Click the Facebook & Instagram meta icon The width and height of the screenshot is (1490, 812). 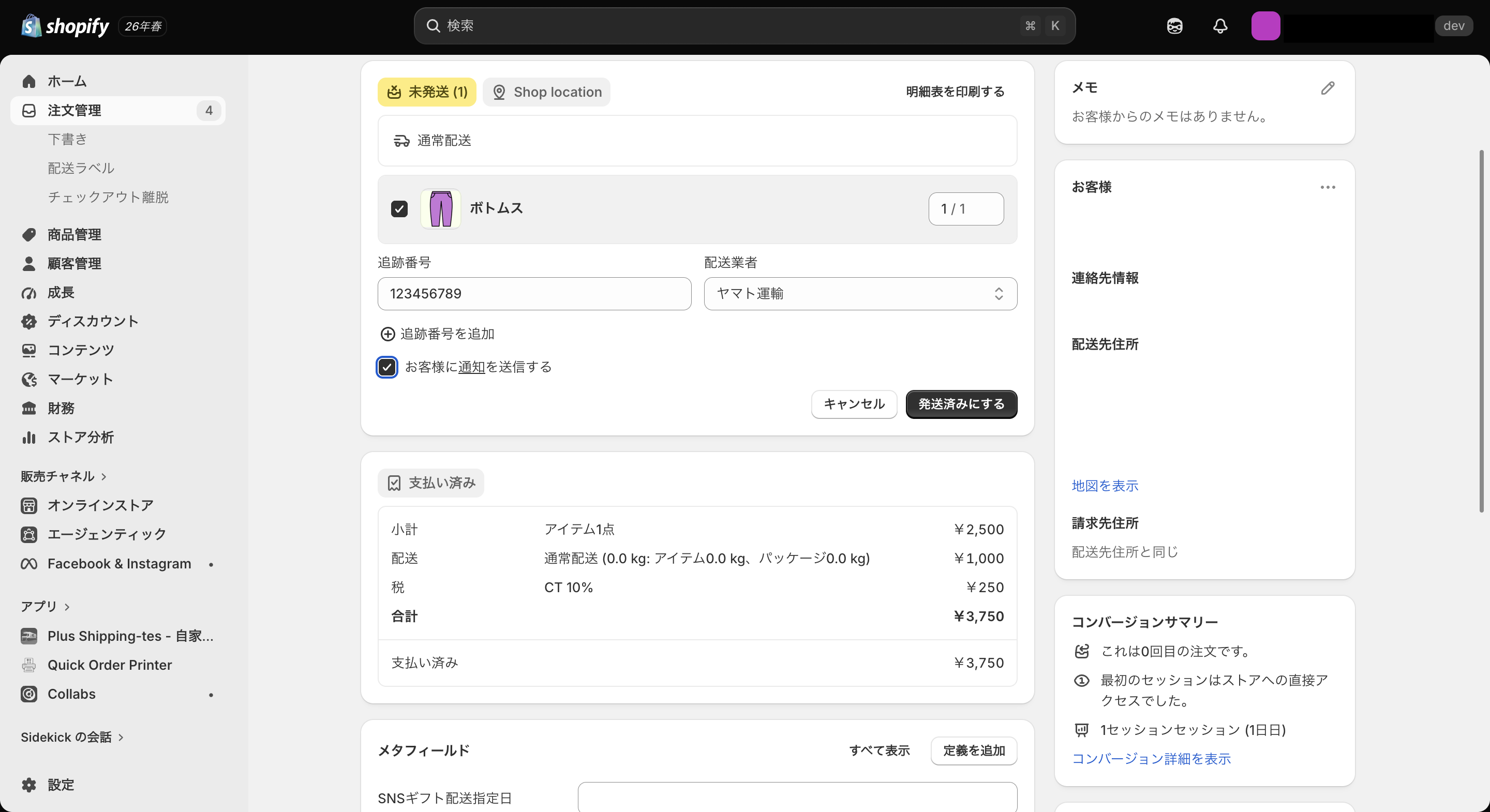click(x=28, y=564)
